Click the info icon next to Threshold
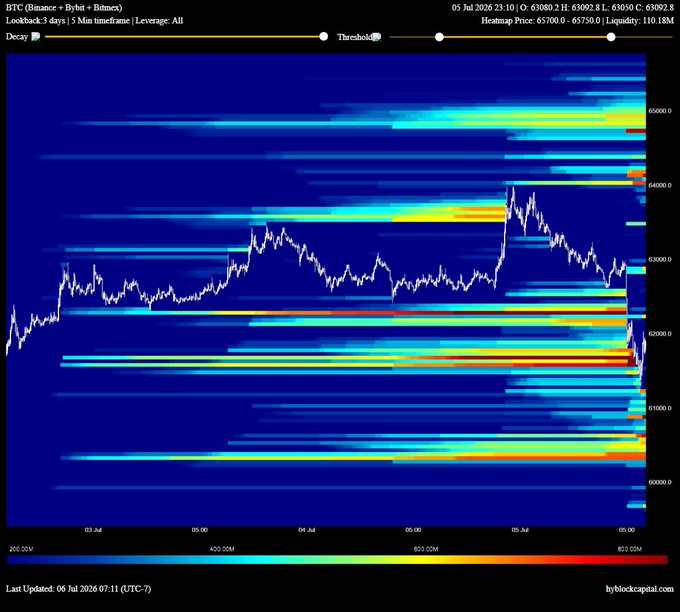 (377, 37)
